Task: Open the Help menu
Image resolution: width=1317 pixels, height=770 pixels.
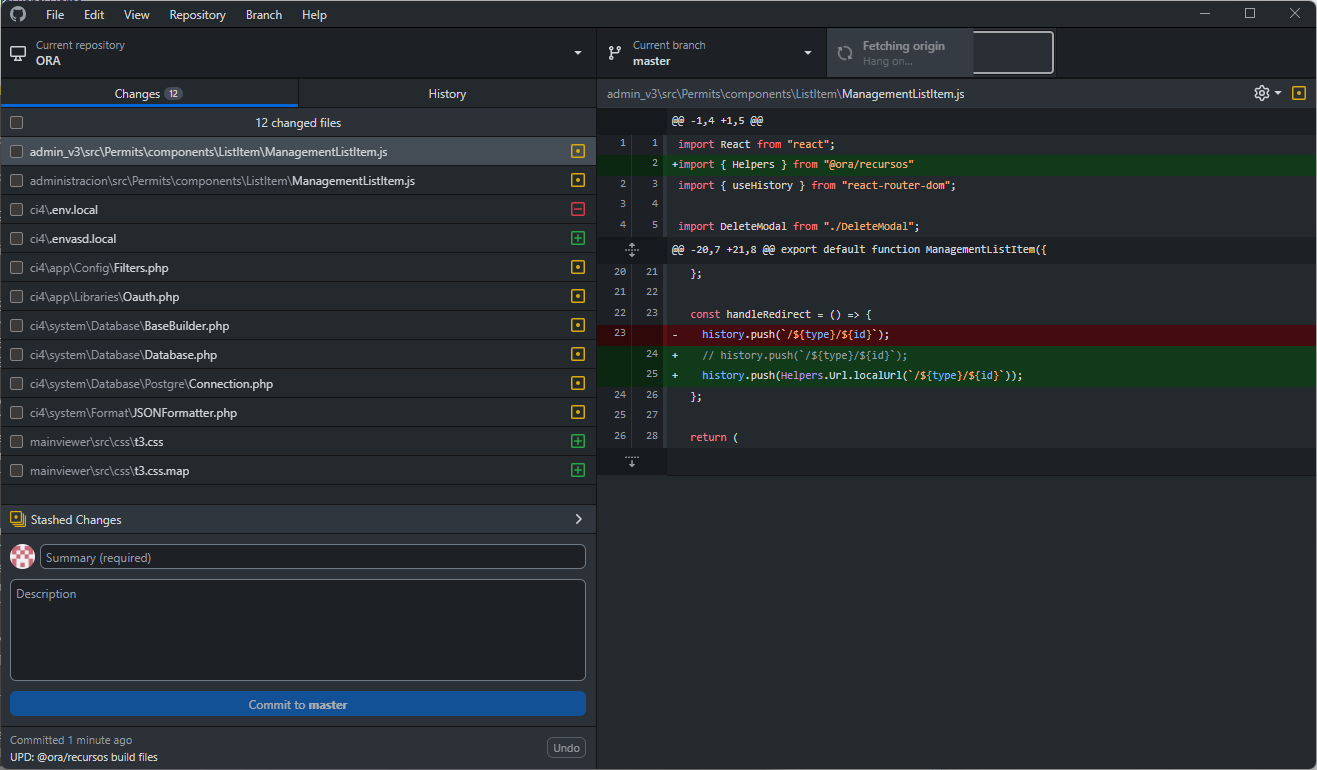Action: click(314, 15)
